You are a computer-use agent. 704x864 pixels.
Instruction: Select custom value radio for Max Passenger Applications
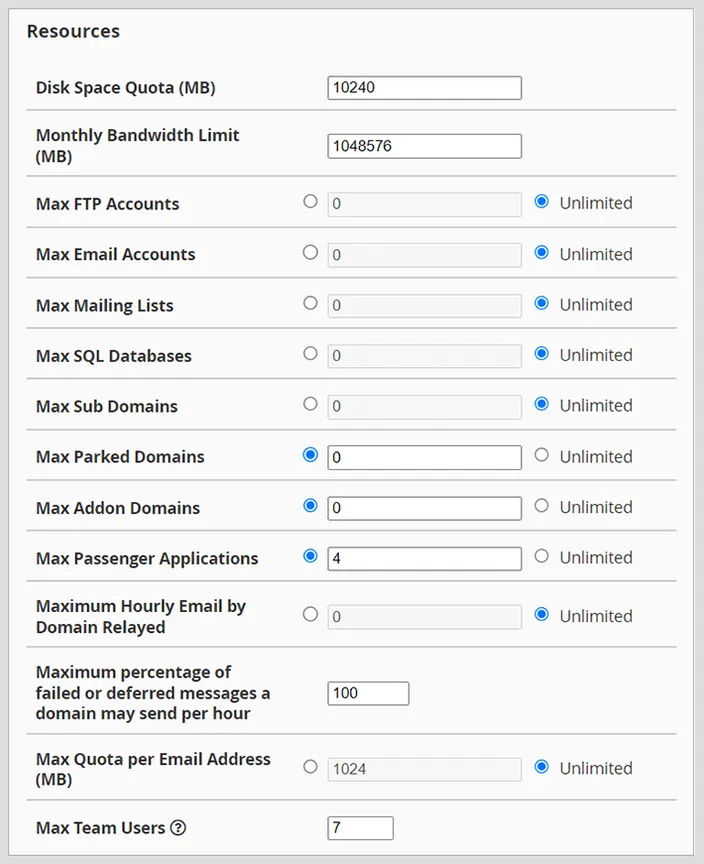[x=310, y=556]
